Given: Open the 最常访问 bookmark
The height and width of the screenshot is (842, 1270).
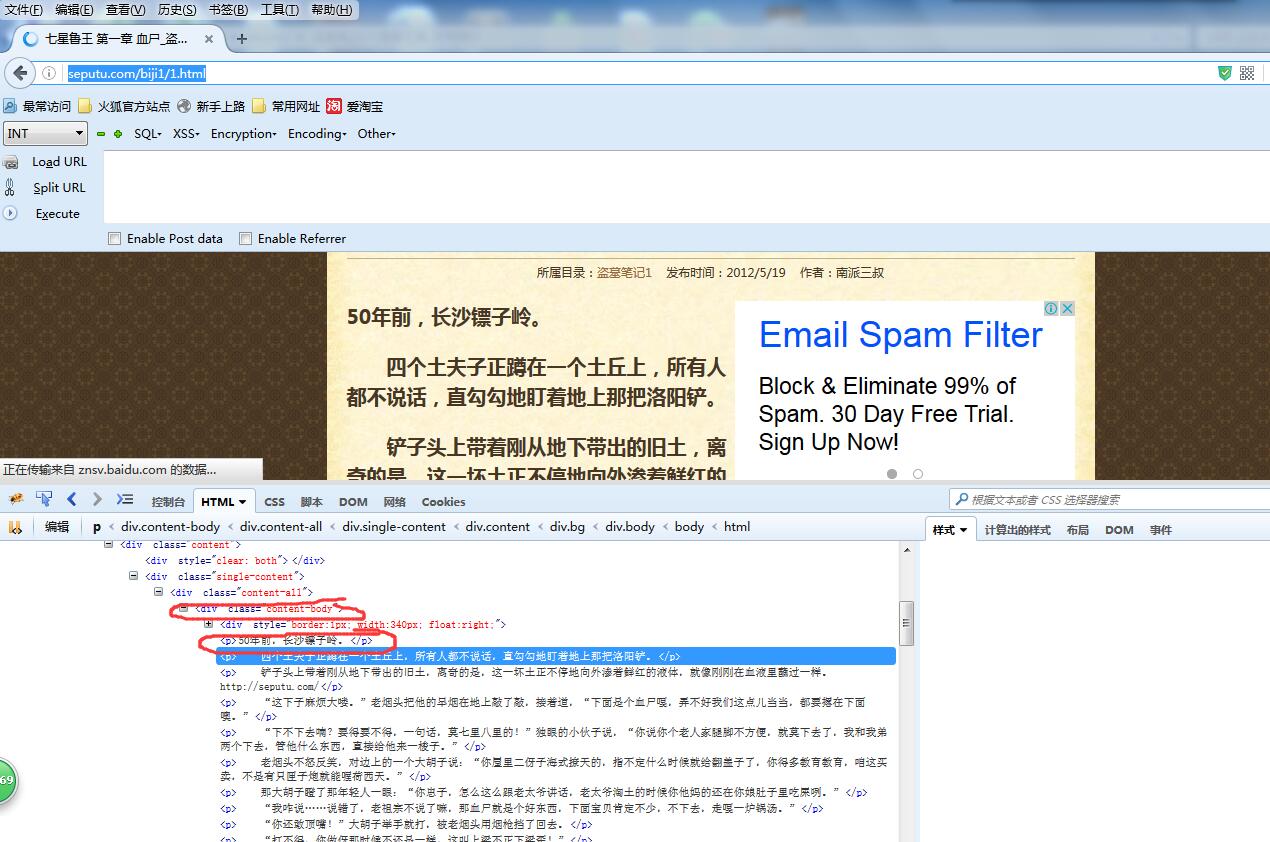Looking at the screenshot, I should coord(37,106).
